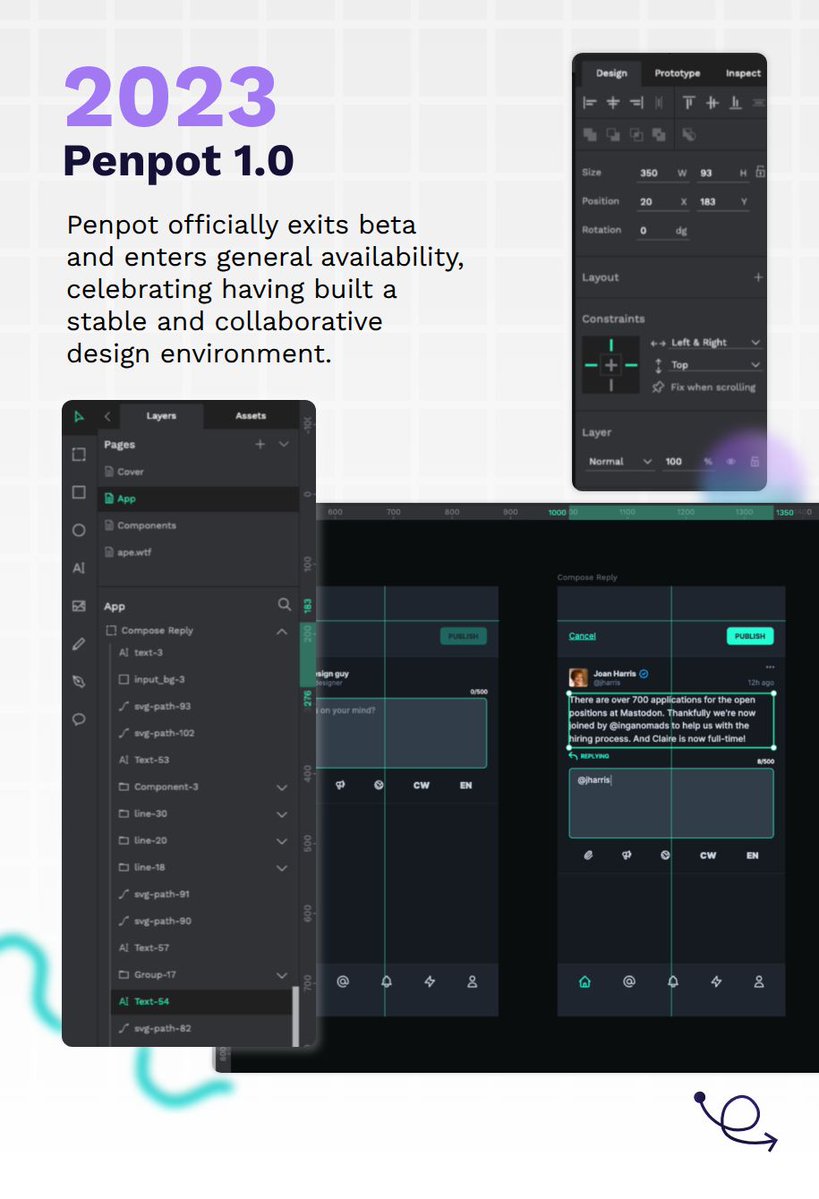Click the layers panel scrollbar thumb
The width and height of the screenshot is (819, 1199).
pyautogui.click(x=295, y=1016)
